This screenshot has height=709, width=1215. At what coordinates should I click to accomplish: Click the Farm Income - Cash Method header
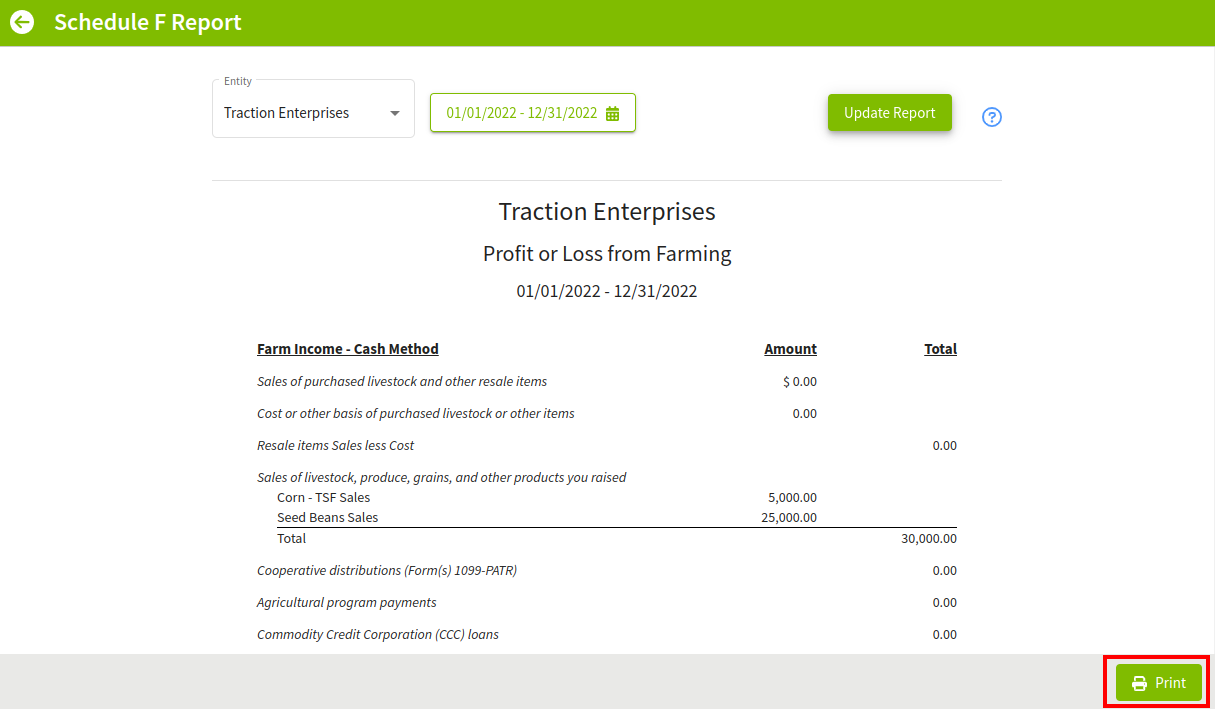[348, 349]
